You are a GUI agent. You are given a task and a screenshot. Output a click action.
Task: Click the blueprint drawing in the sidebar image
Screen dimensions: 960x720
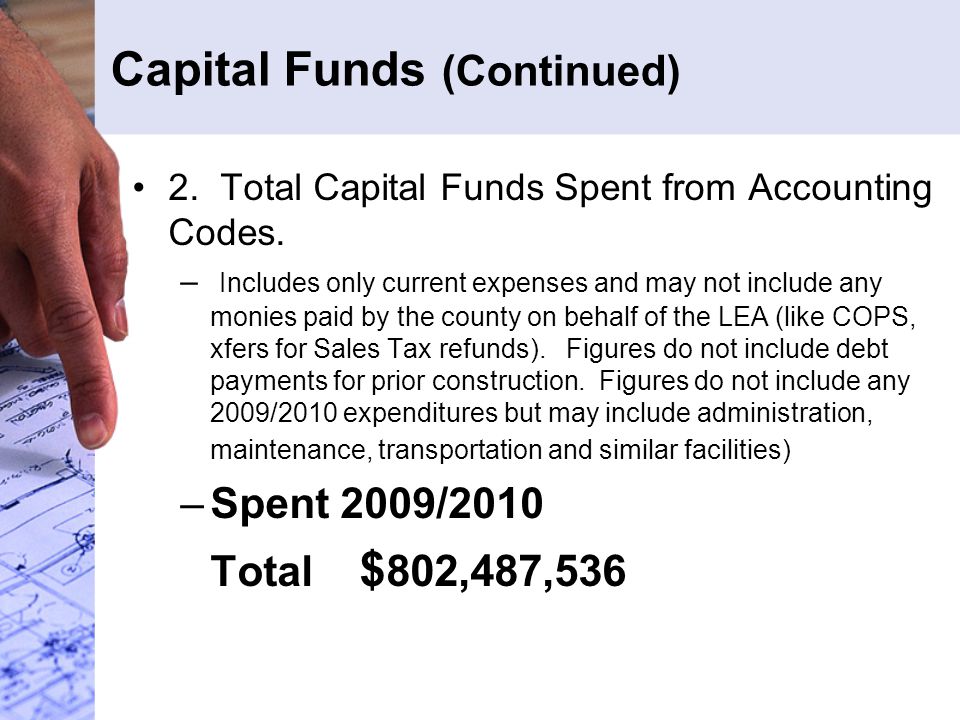click(x=46, y=551)
